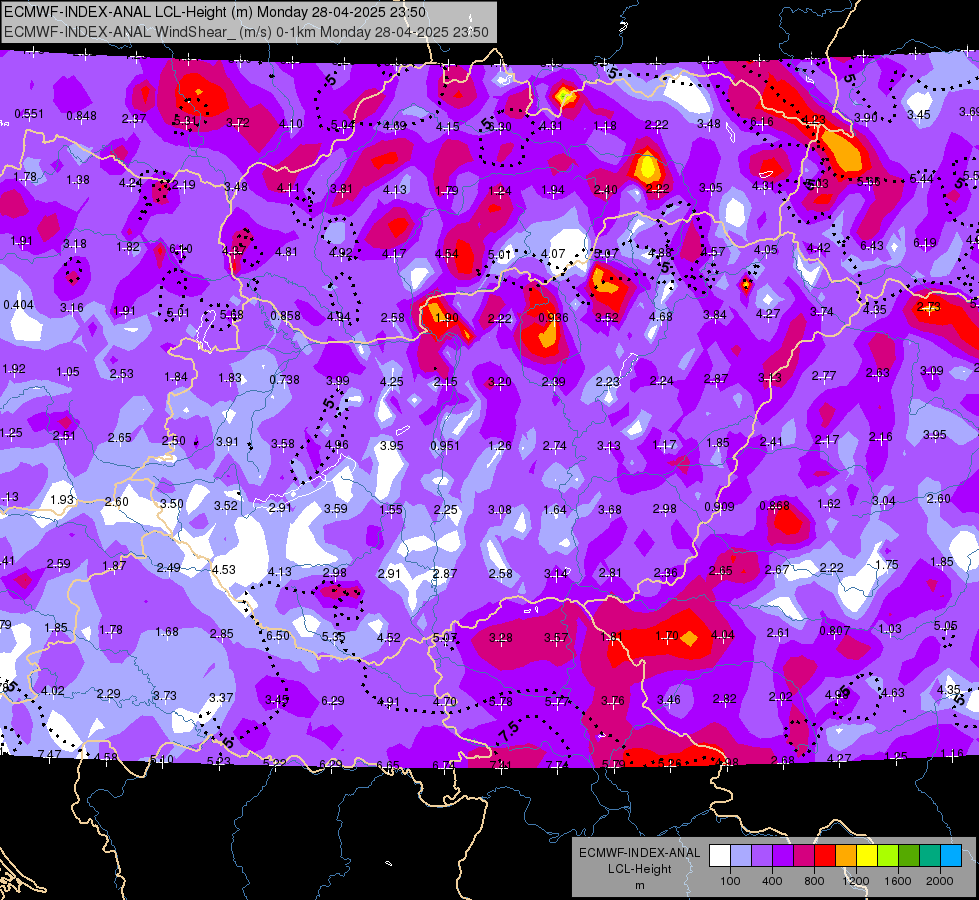Screen dimensions: 979x900
Task: Click legend label 800
Action: (814, 881)
